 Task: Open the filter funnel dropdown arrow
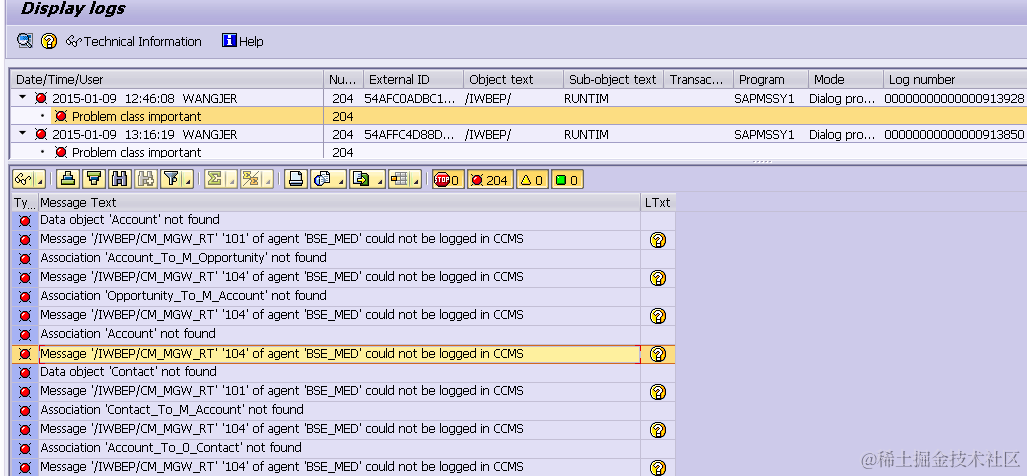[x=188, y=179]
